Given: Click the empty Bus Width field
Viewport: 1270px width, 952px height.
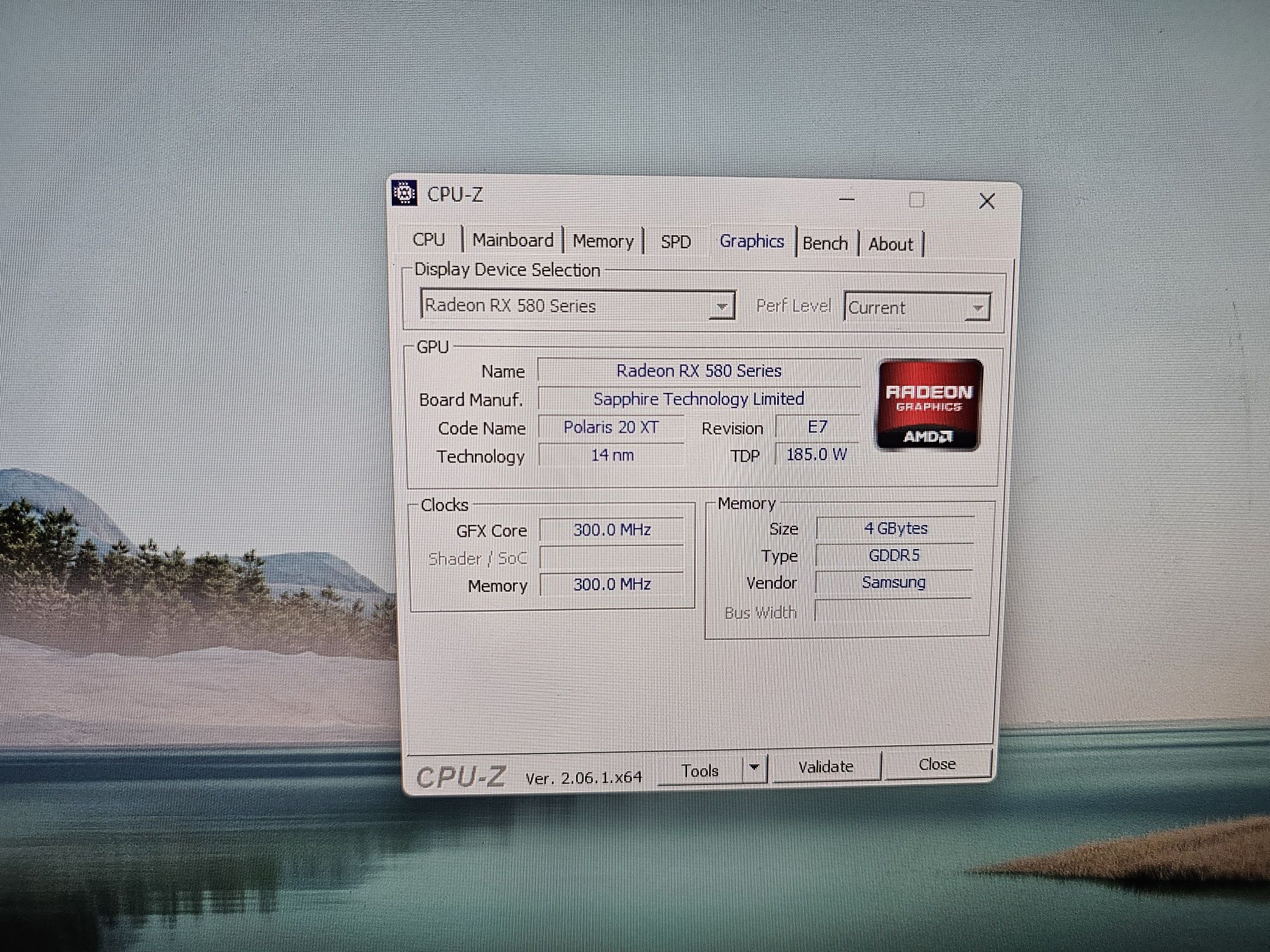Looking at the screenshot, I should [x=892, y=609].
